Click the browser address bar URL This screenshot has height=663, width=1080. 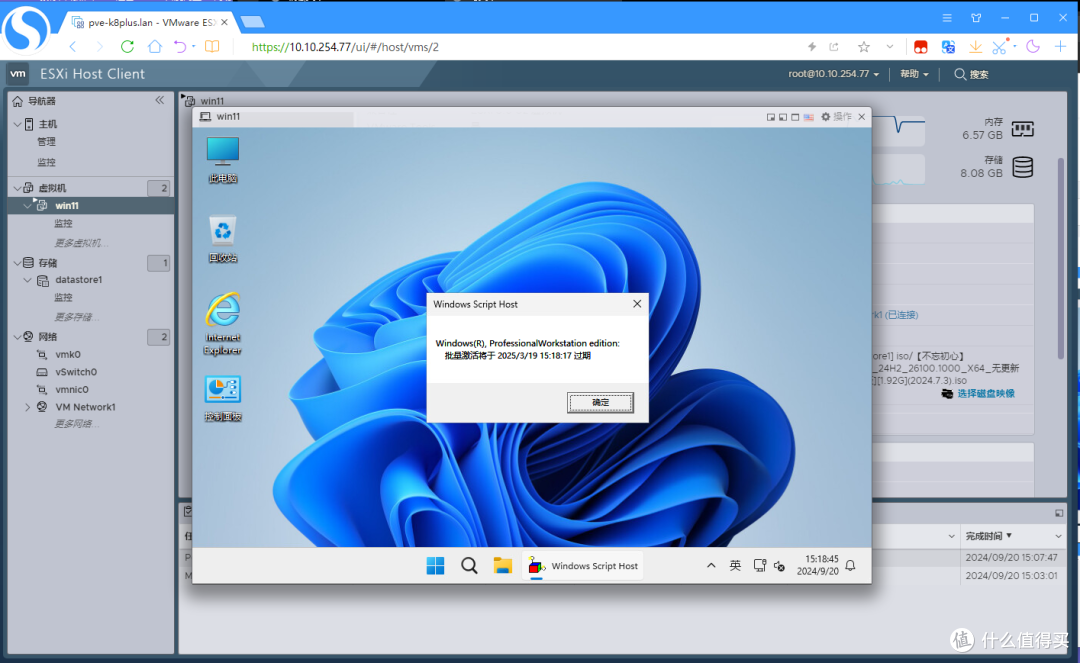(345, 47)
